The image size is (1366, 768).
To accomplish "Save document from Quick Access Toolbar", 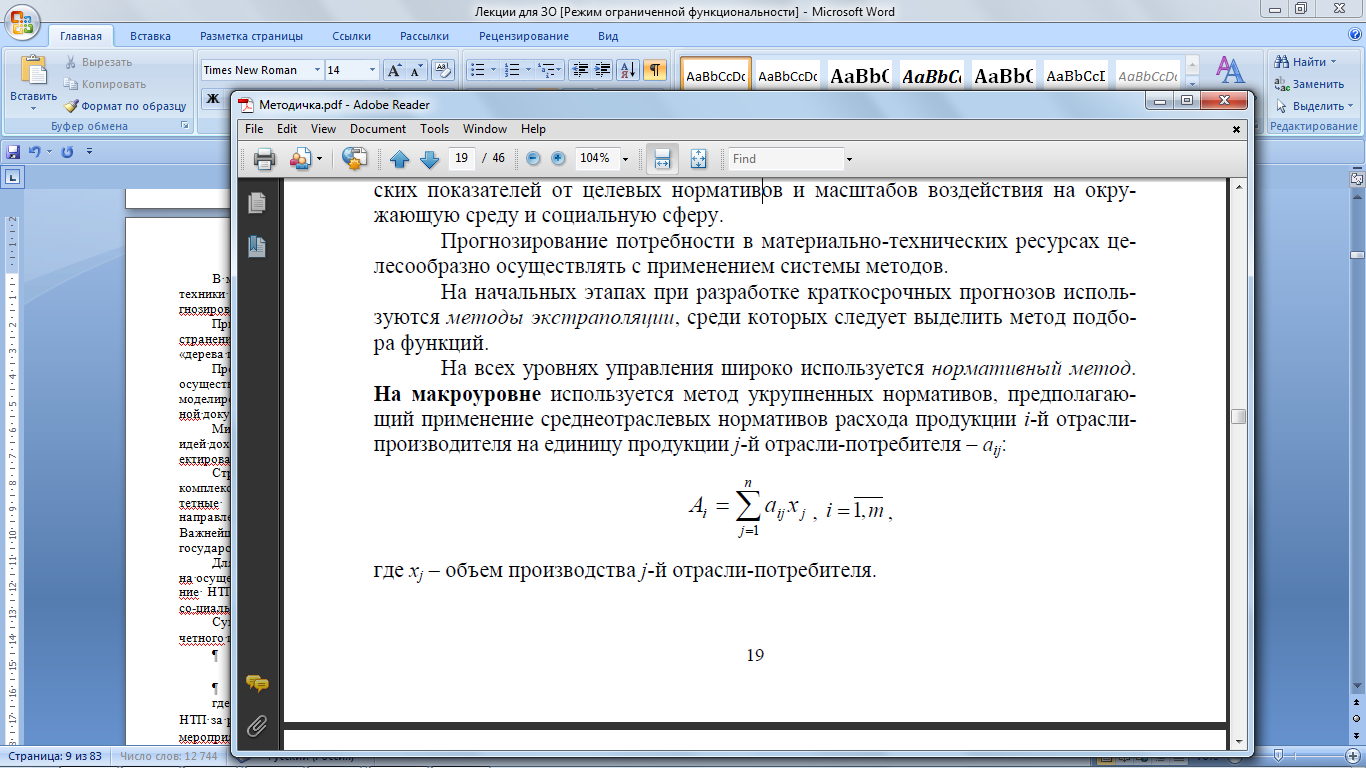I will pos(14,152).
